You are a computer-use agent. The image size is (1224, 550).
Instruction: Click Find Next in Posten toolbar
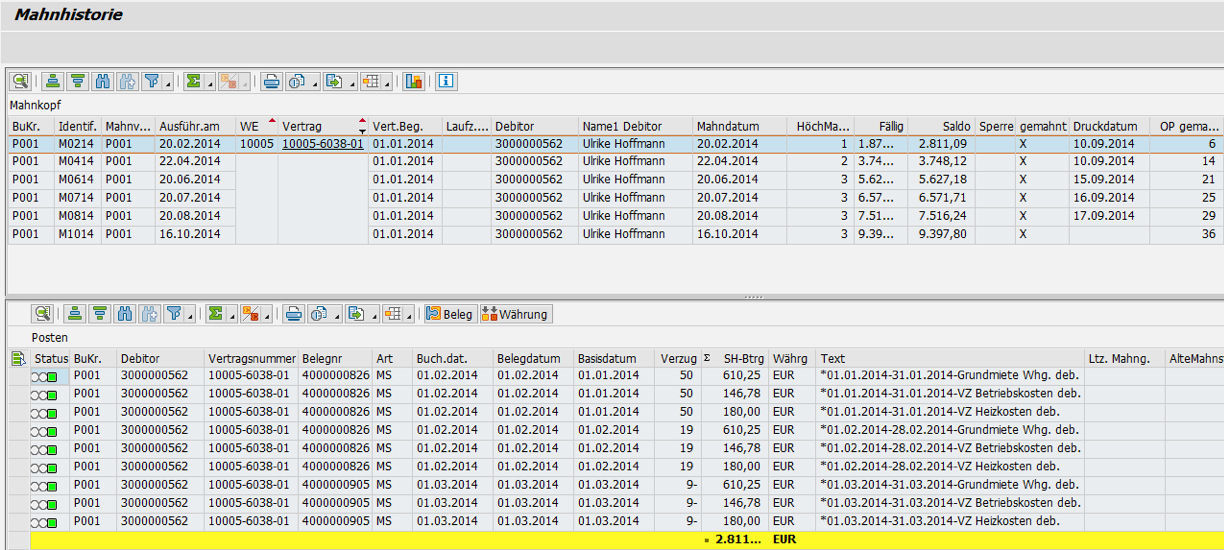(x=149, y=314)
